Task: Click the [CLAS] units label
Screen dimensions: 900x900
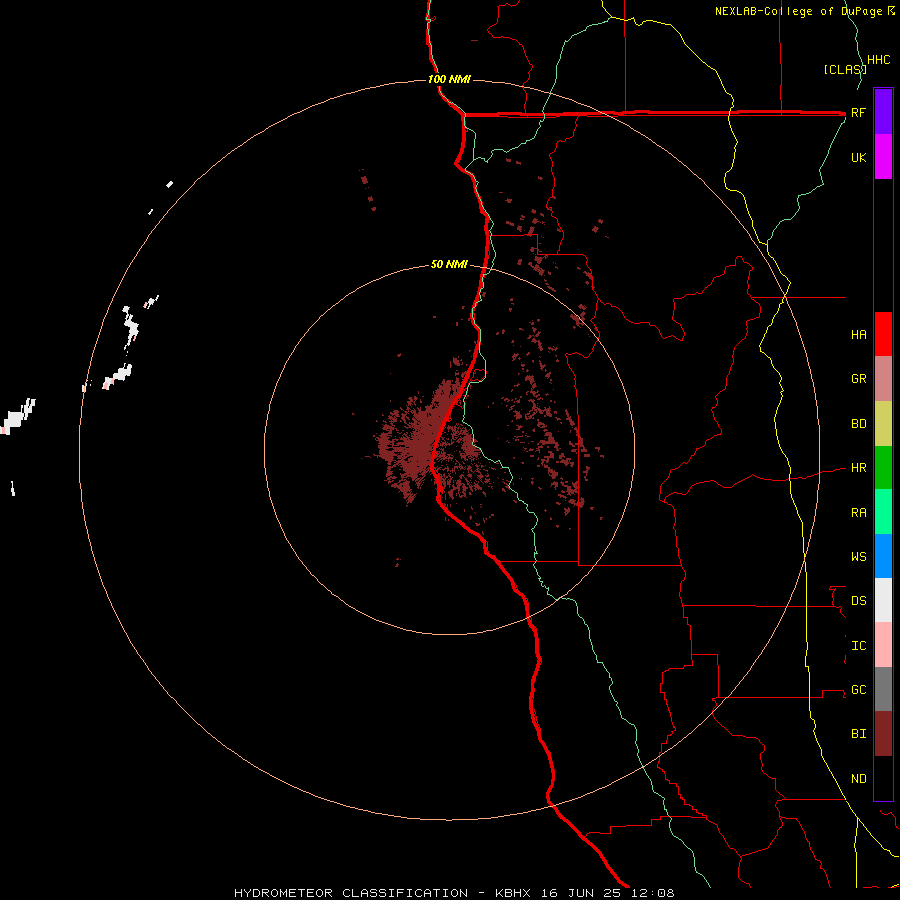Action: 844,69
